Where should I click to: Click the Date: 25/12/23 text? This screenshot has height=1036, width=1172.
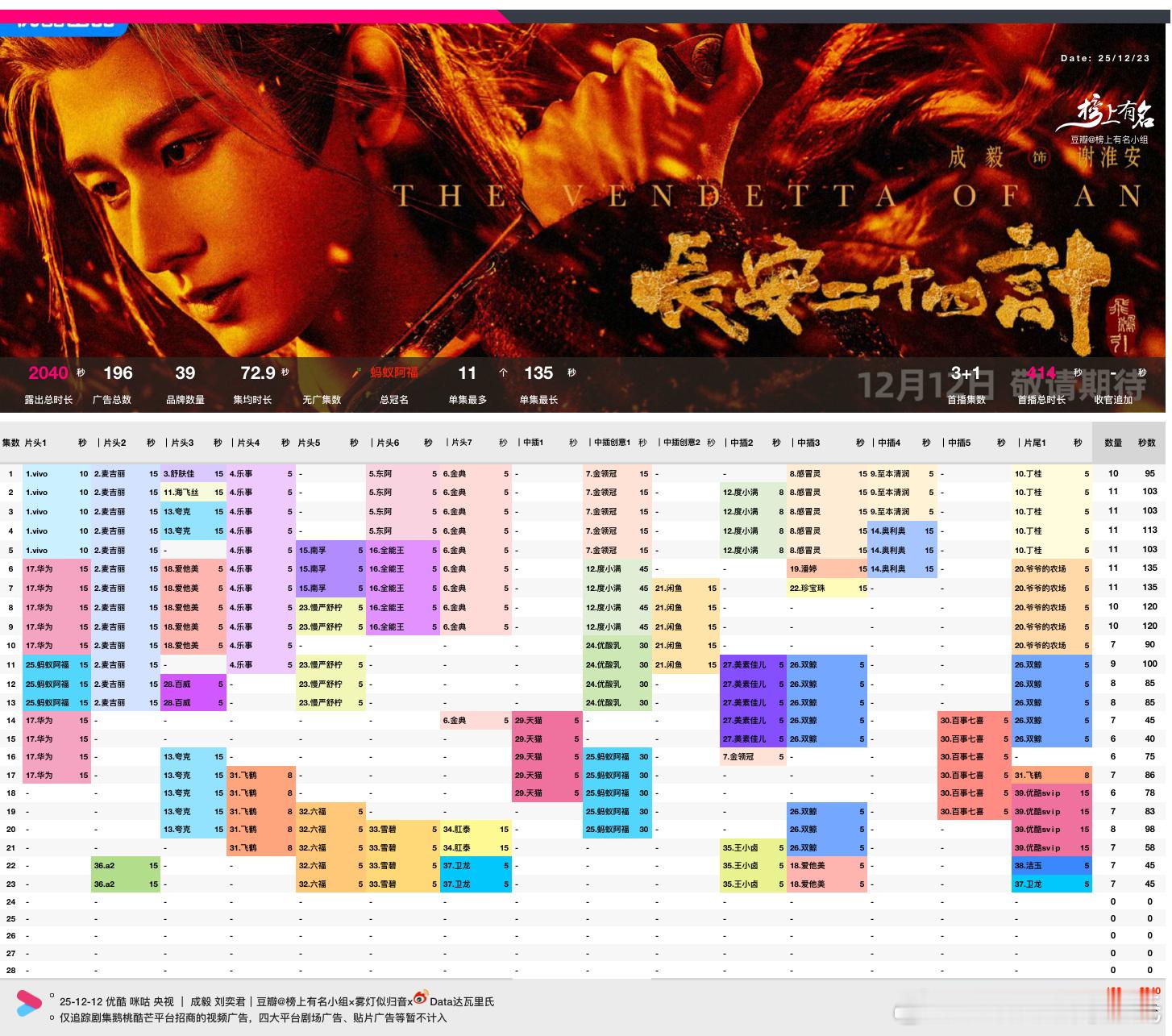click(x=1105, y=58)
